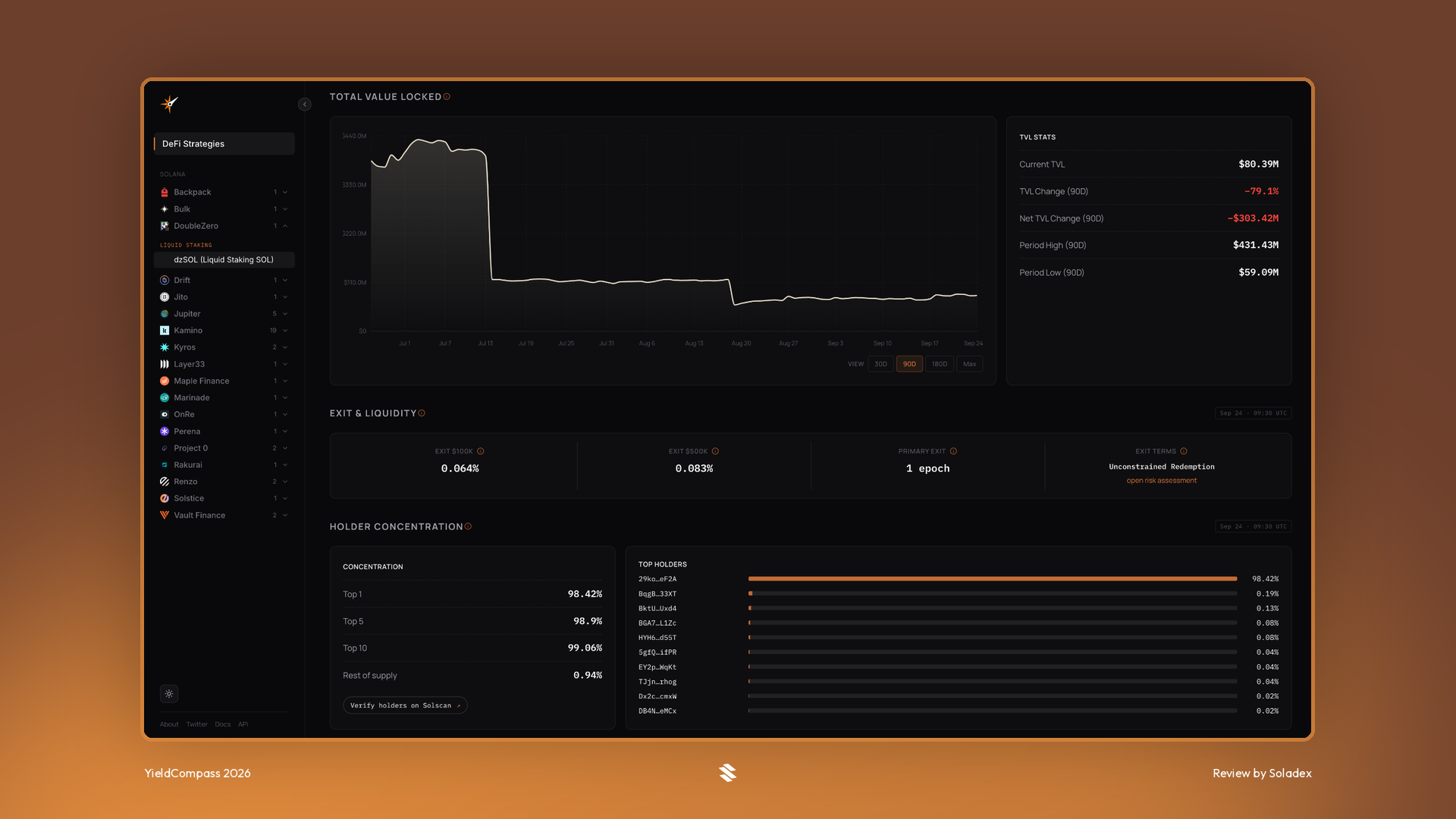Image resolution: width=1456 pixels, height=819 pixels.
Task: Select the 90D chart view
Action: tap(909, 364)
